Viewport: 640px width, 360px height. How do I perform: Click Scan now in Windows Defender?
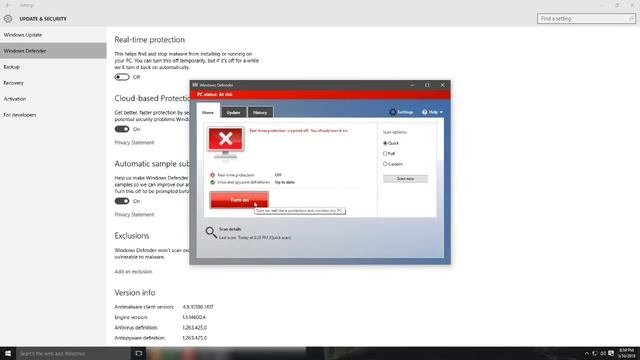pyautogui.click(x=405, y=179)
